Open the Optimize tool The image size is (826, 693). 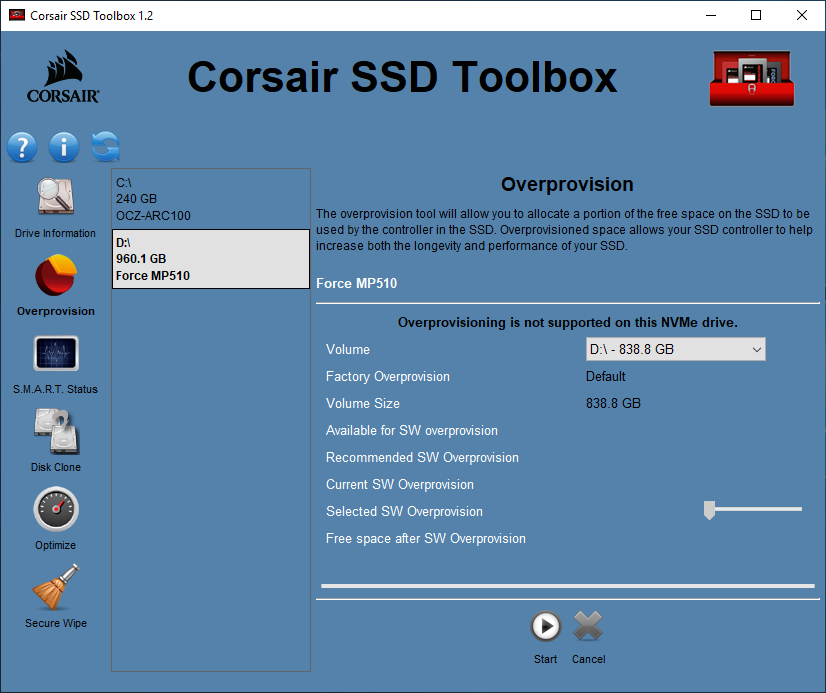click(x=55, y=515)
